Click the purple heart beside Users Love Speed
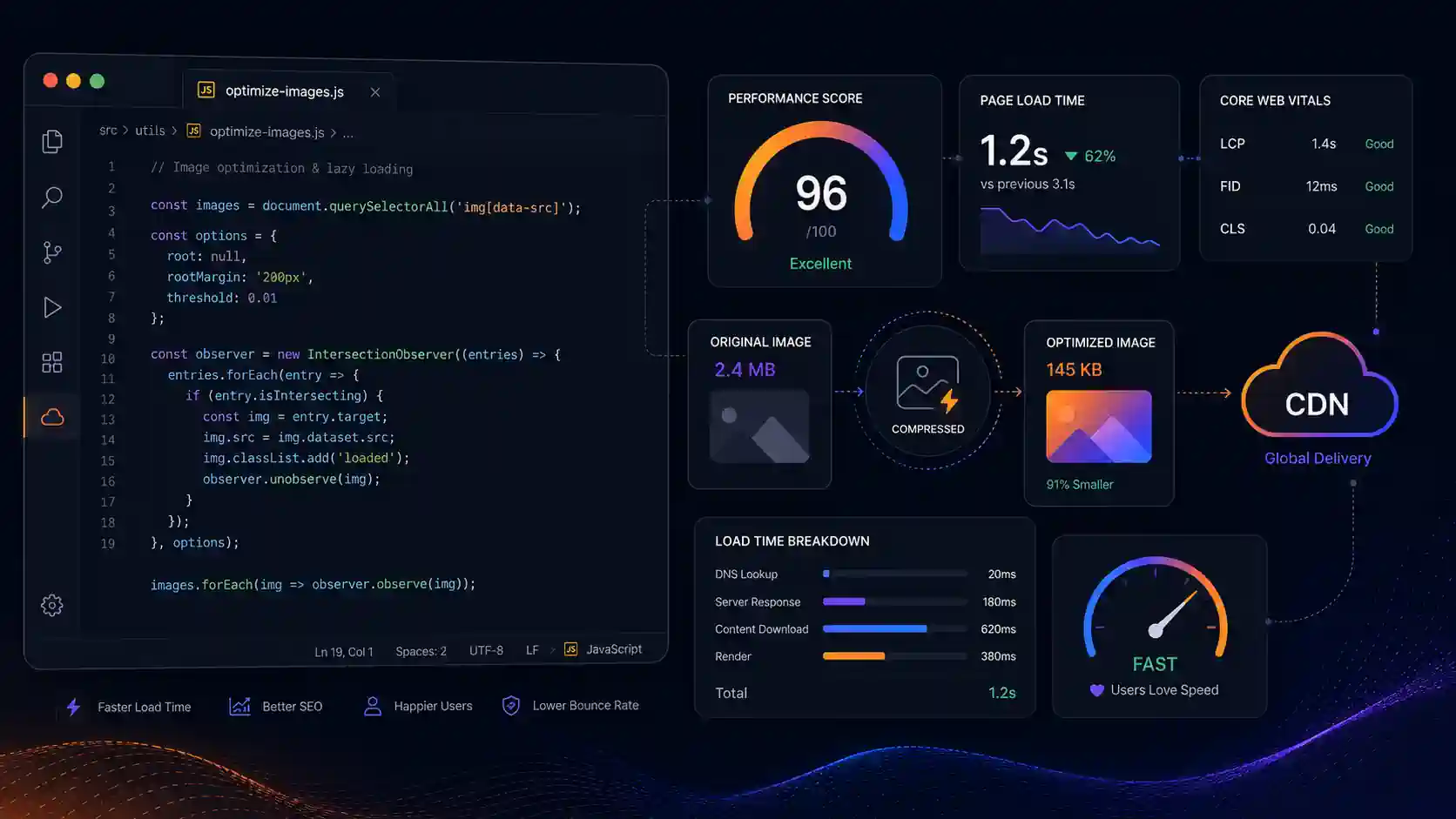 point(1097,690)
